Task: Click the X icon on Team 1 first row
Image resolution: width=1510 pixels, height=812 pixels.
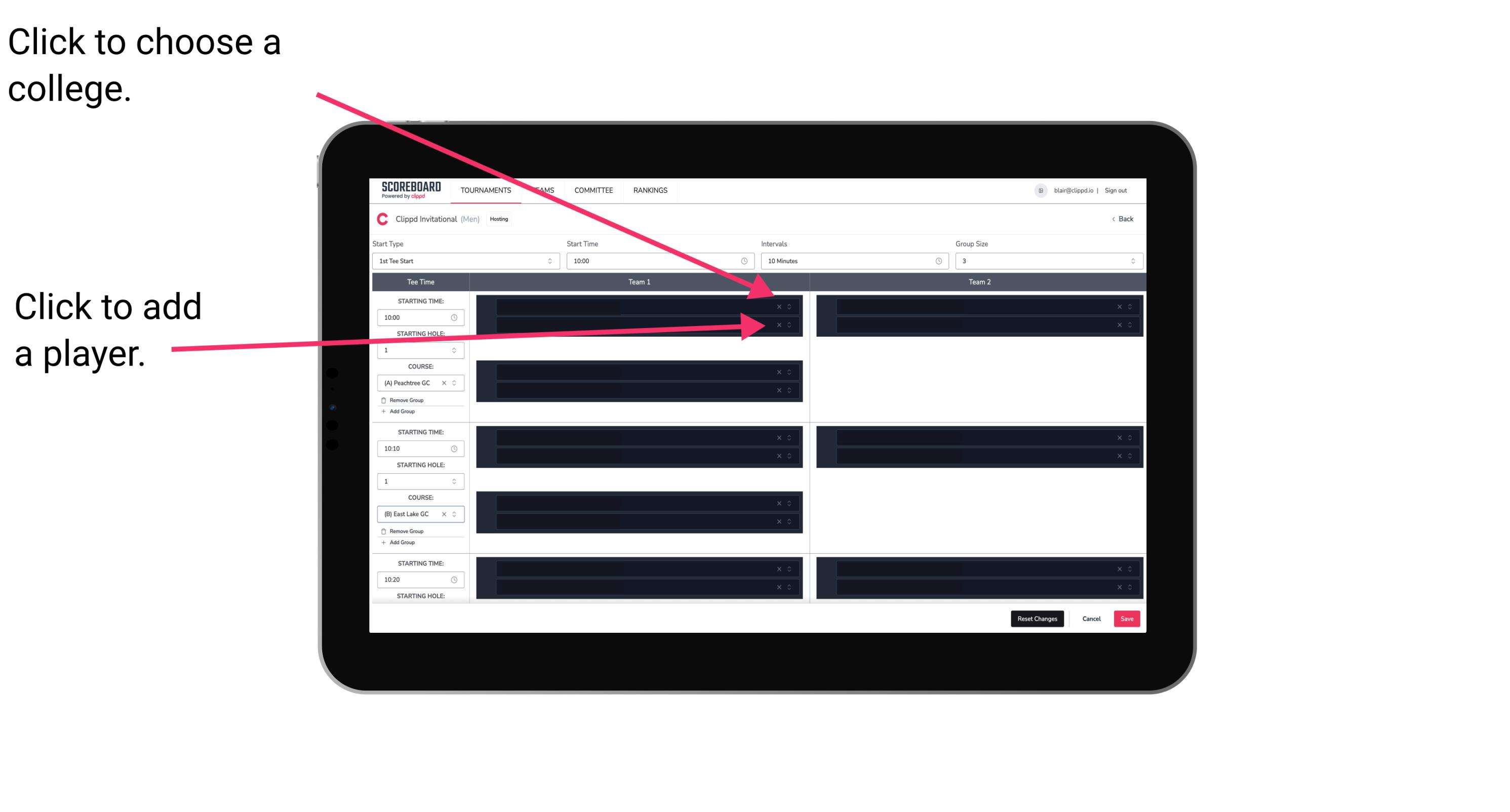Action: [780, 307]
